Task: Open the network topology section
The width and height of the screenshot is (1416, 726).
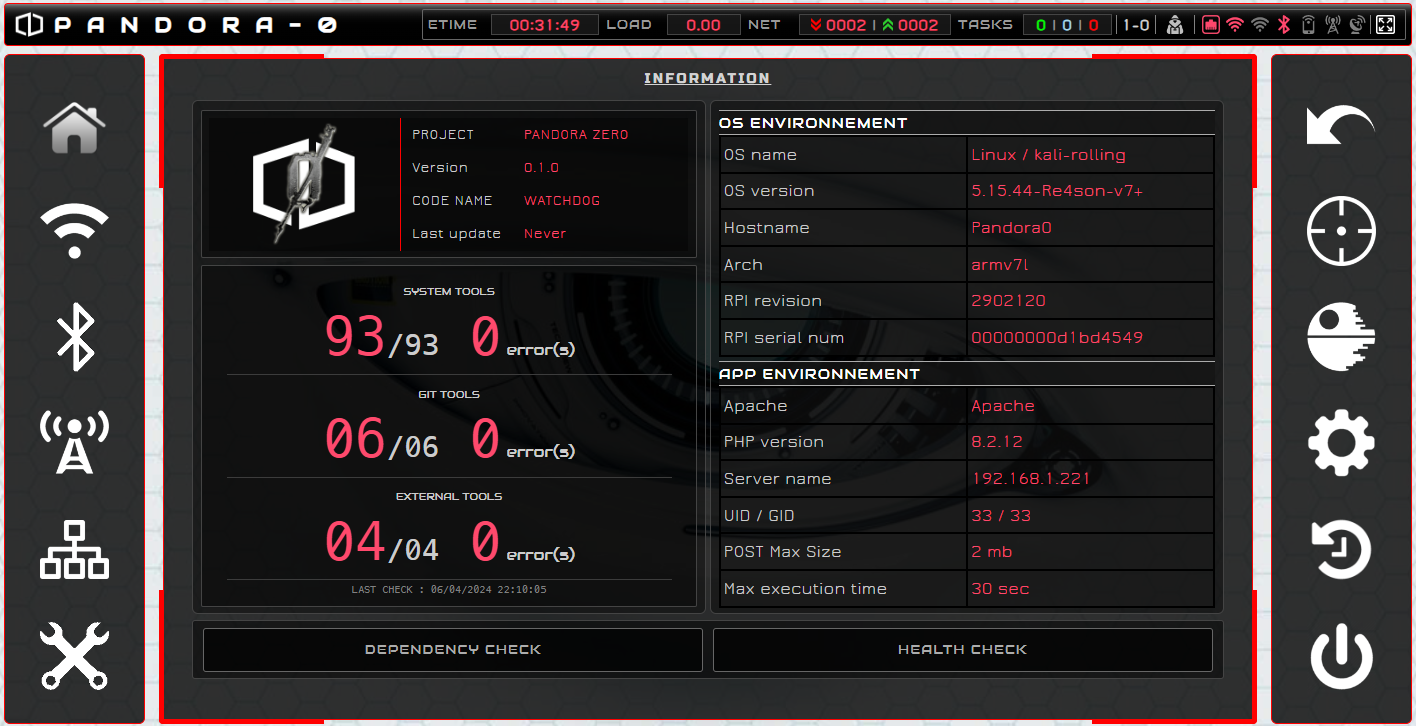Action: coord(74,549)
